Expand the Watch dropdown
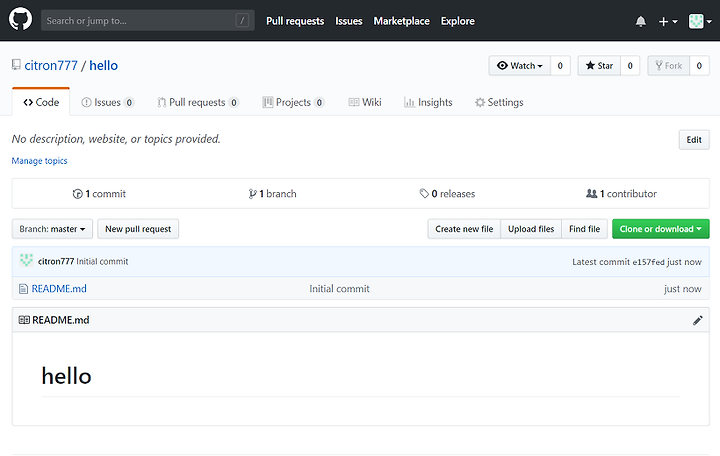Image resolution: width=720 pixels, height=456 pixels. click(519, 66)
